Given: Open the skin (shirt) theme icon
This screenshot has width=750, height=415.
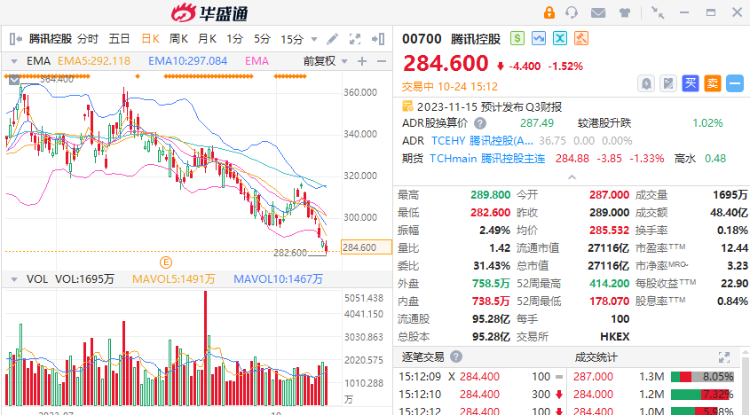Looking at the screenshot, I should pos(624,13).
